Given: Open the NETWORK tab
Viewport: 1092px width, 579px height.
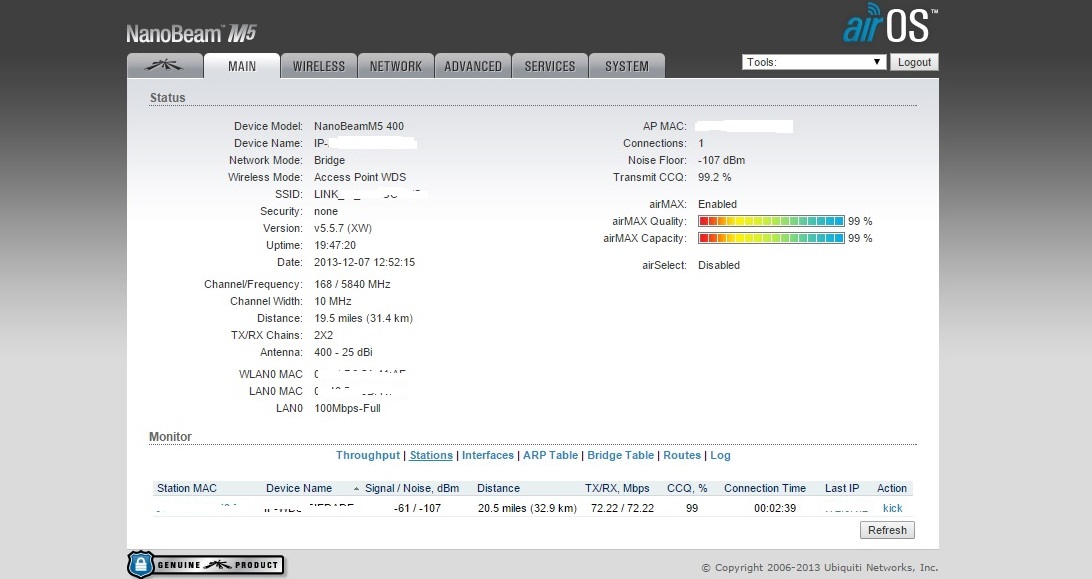Looking at the screenshot, I should tap(396, 65).
